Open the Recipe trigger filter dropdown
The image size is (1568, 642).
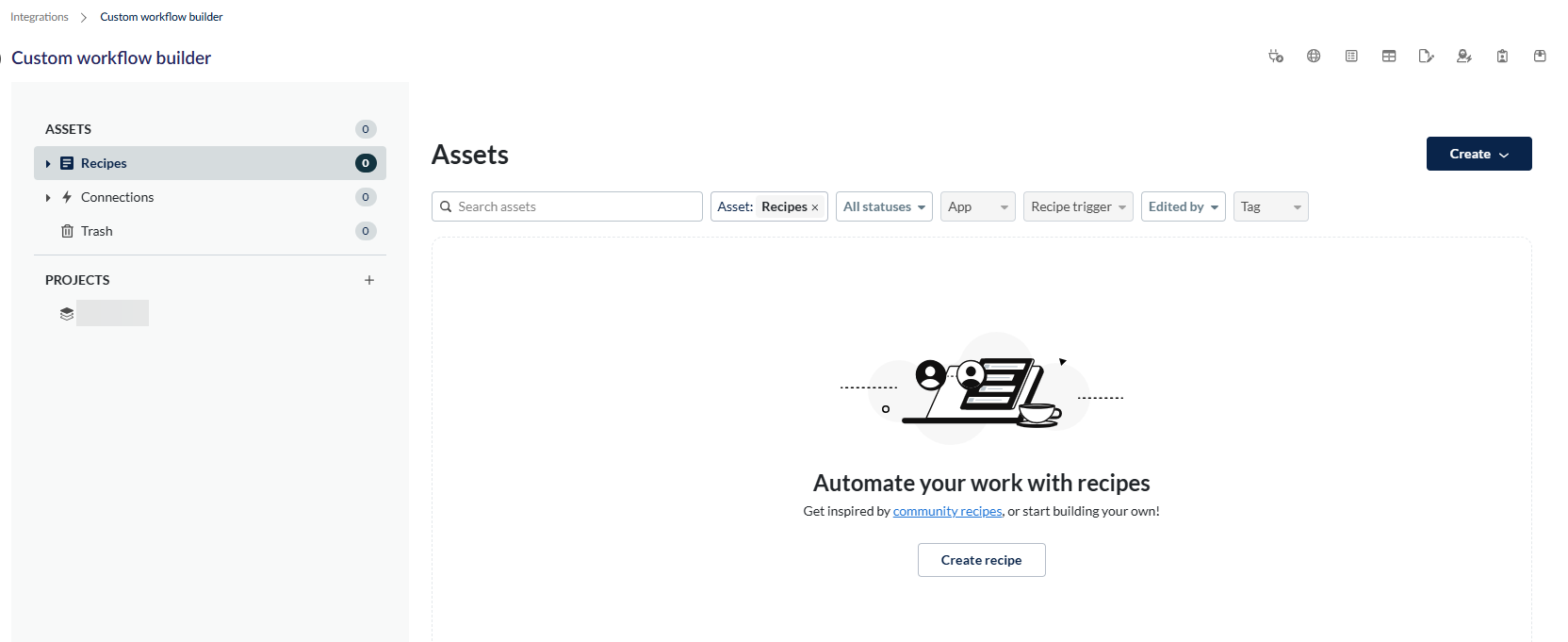point(1078,206)
